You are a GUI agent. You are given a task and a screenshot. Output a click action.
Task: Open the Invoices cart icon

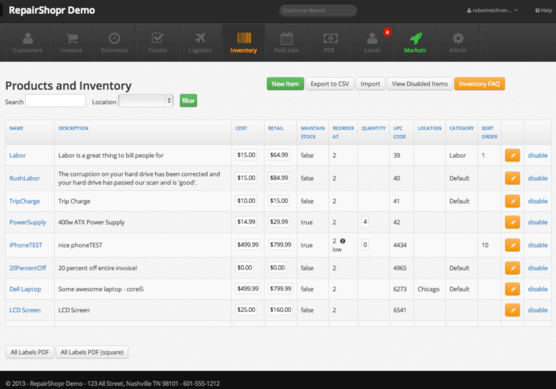pyautogui.click(x=72, y=38)
